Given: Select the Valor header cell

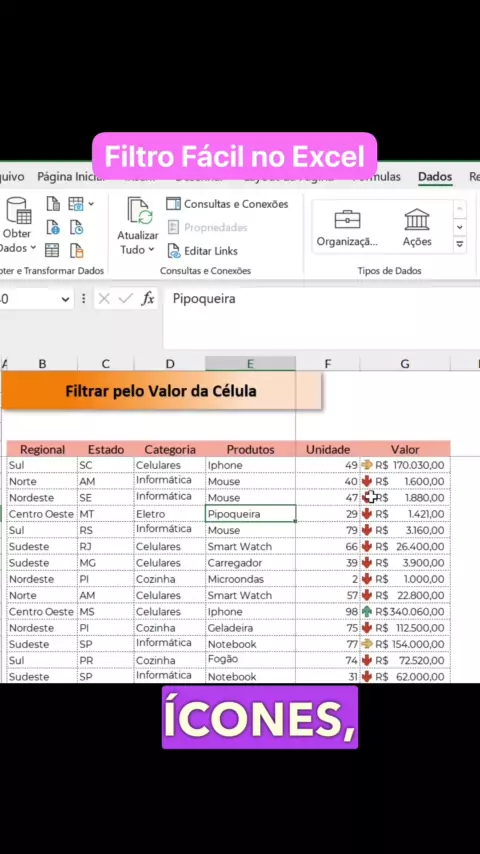Looking at the screenshot, I should pos(405,449).
